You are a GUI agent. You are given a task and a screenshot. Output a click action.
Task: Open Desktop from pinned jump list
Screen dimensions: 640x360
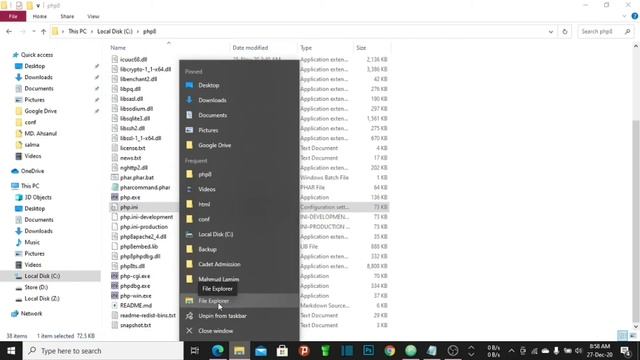pos(239,85)
